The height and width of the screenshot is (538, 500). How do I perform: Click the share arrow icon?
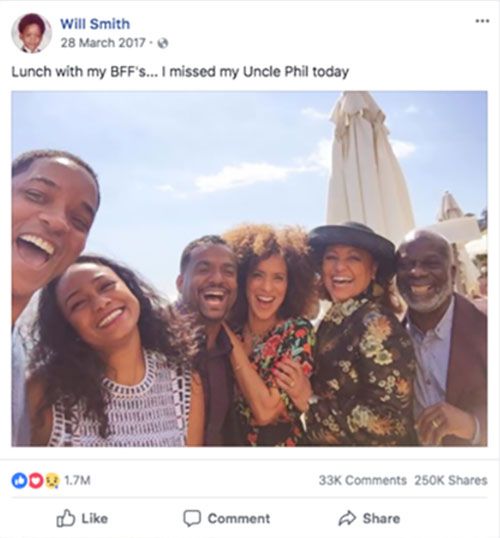[x=347, y=518]
